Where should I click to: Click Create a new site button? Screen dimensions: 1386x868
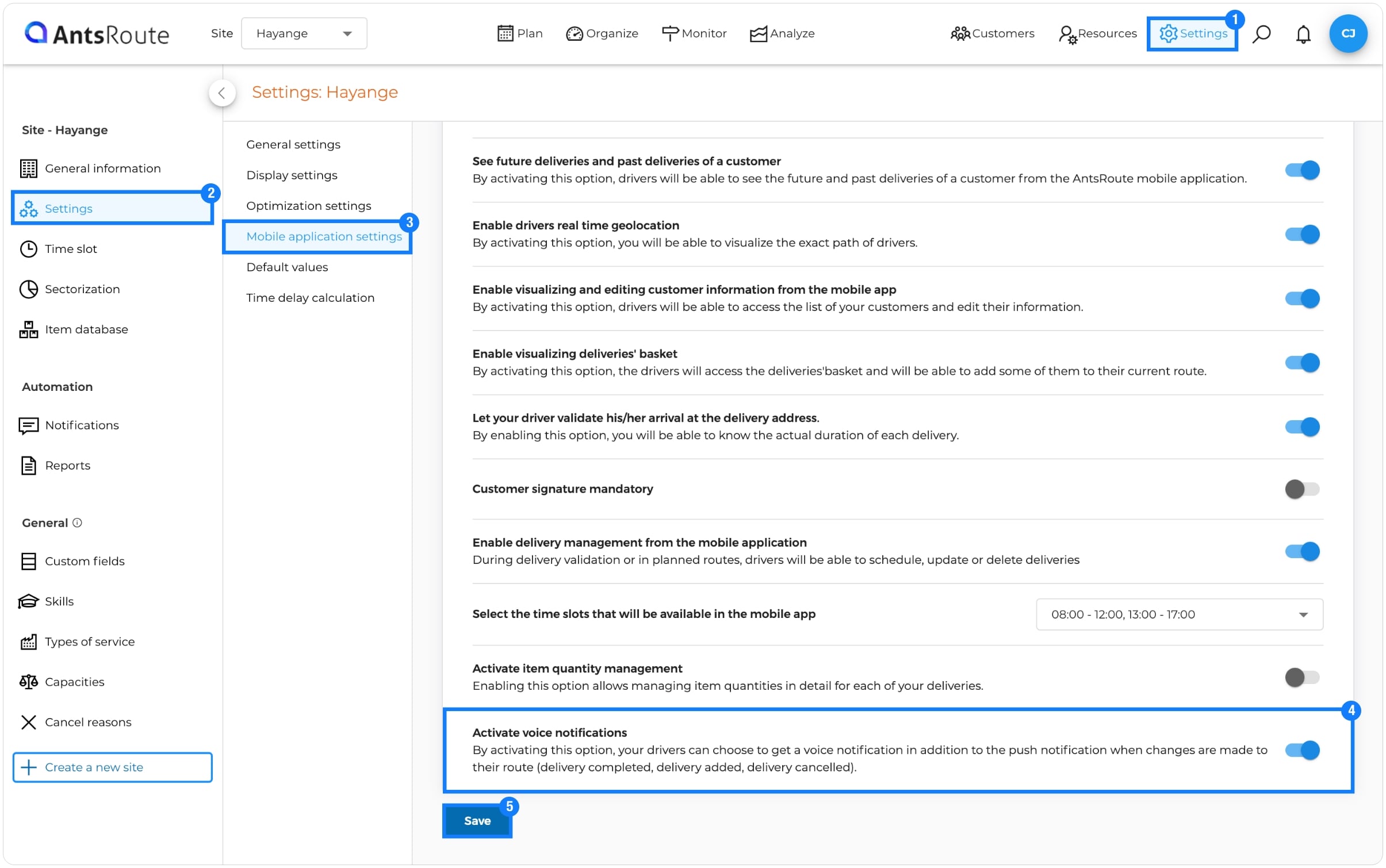112,767
